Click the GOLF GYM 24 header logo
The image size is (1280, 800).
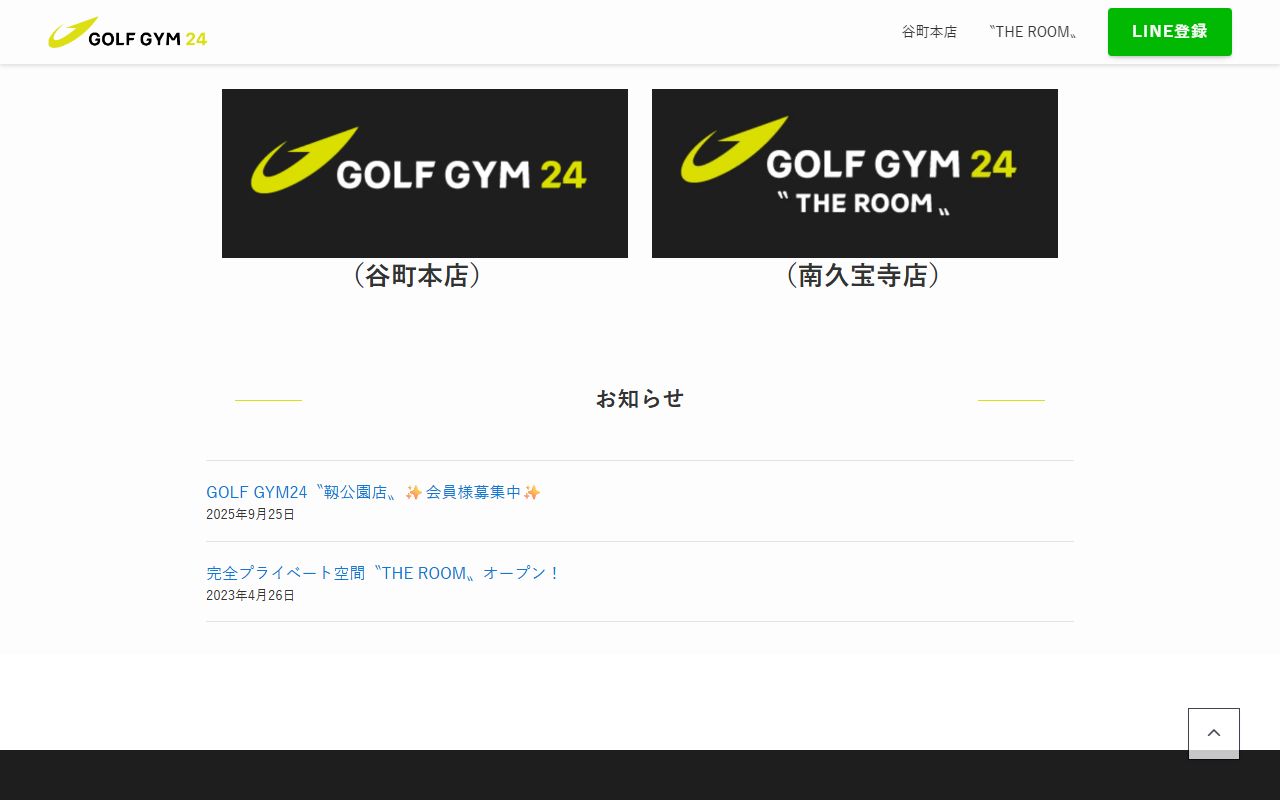(128, 32)
